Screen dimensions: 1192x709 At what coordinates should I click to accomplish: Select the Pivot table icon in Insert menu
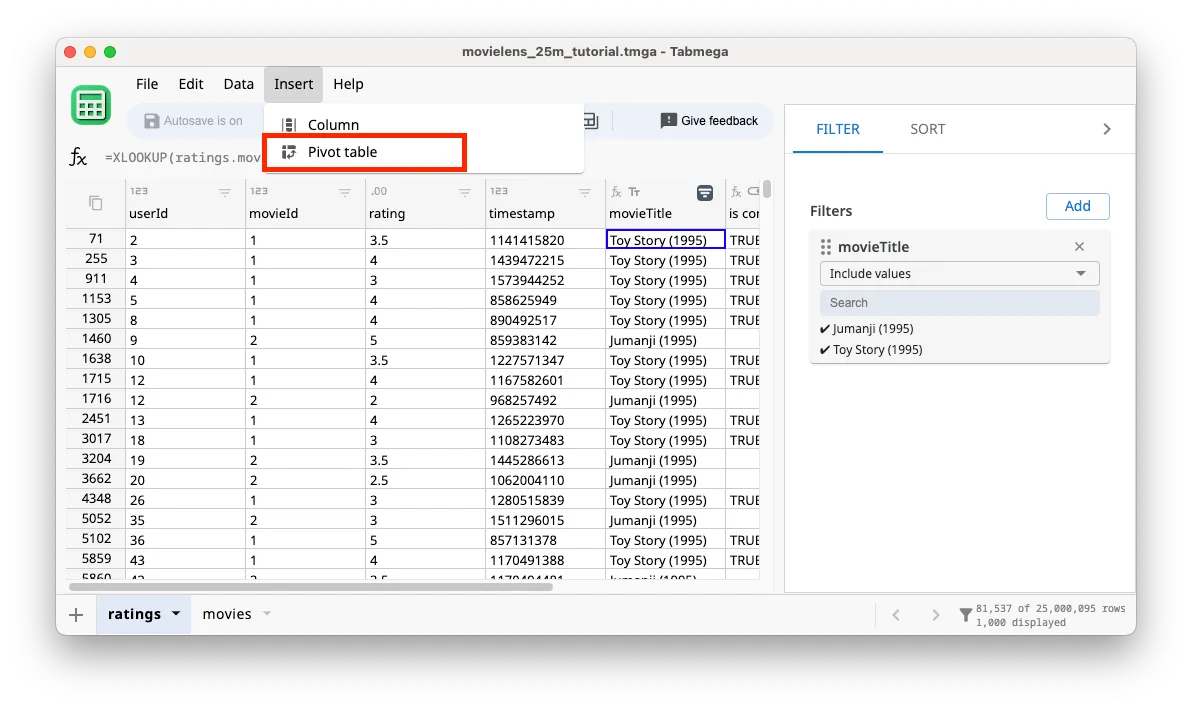coord(288,153)
